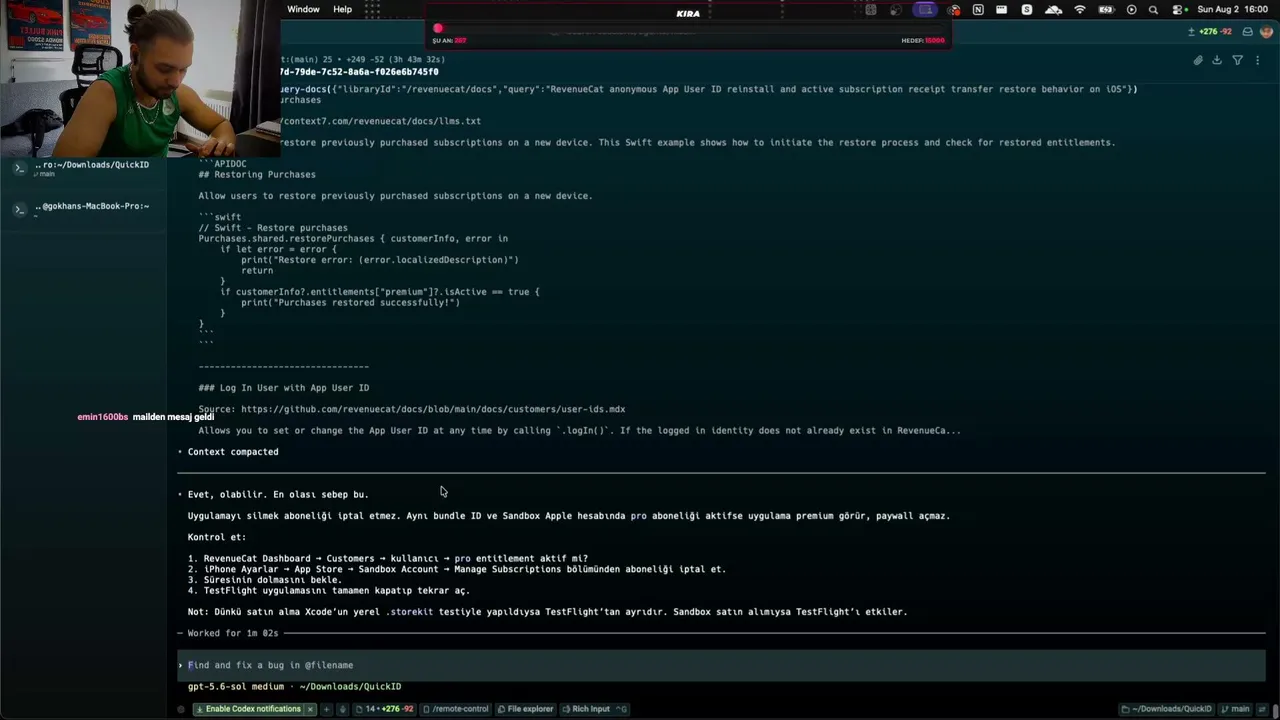This screenshot has width=1280, height=720.
Task: Click the Context compacted message
Action: click(233, 452)
